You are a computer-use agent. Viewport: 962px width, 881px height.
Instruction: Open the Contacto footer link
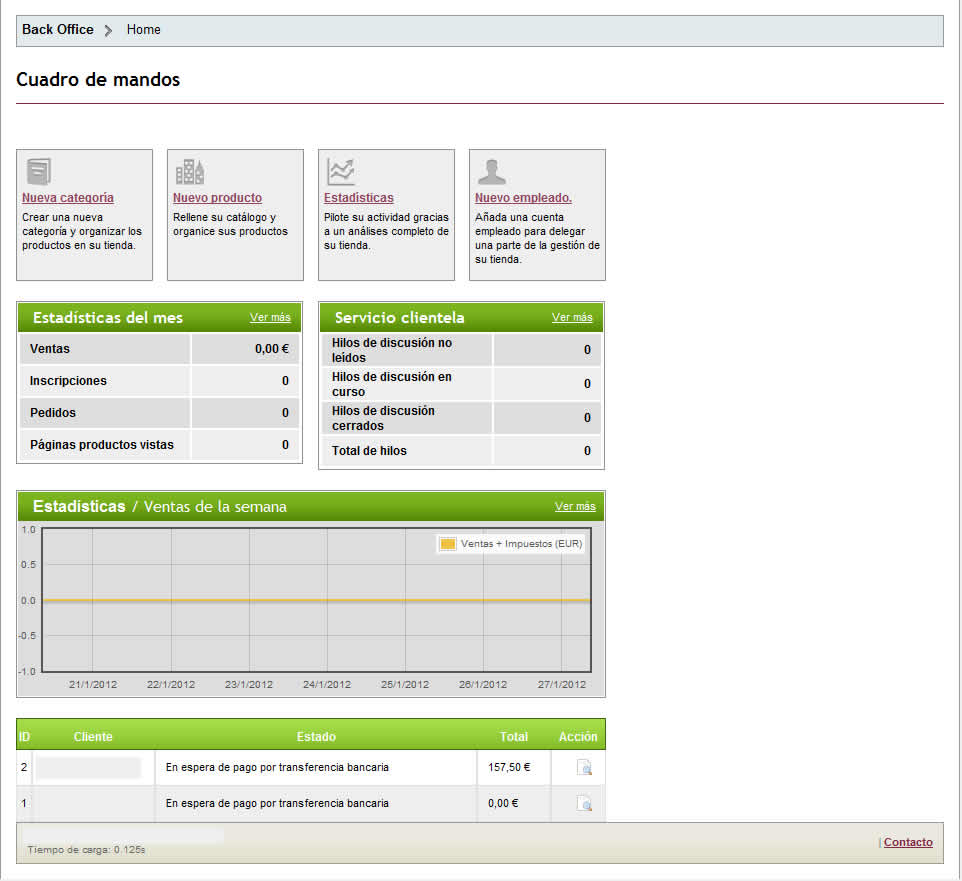pos(908,842)
